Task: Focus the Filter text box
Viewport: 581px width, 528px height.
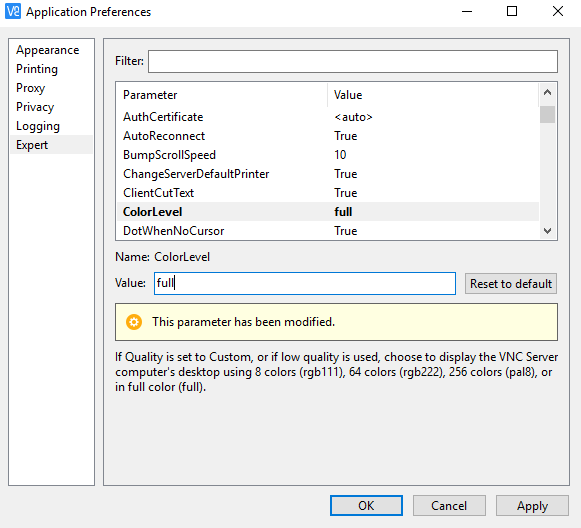Action: [x=353, y=61]
